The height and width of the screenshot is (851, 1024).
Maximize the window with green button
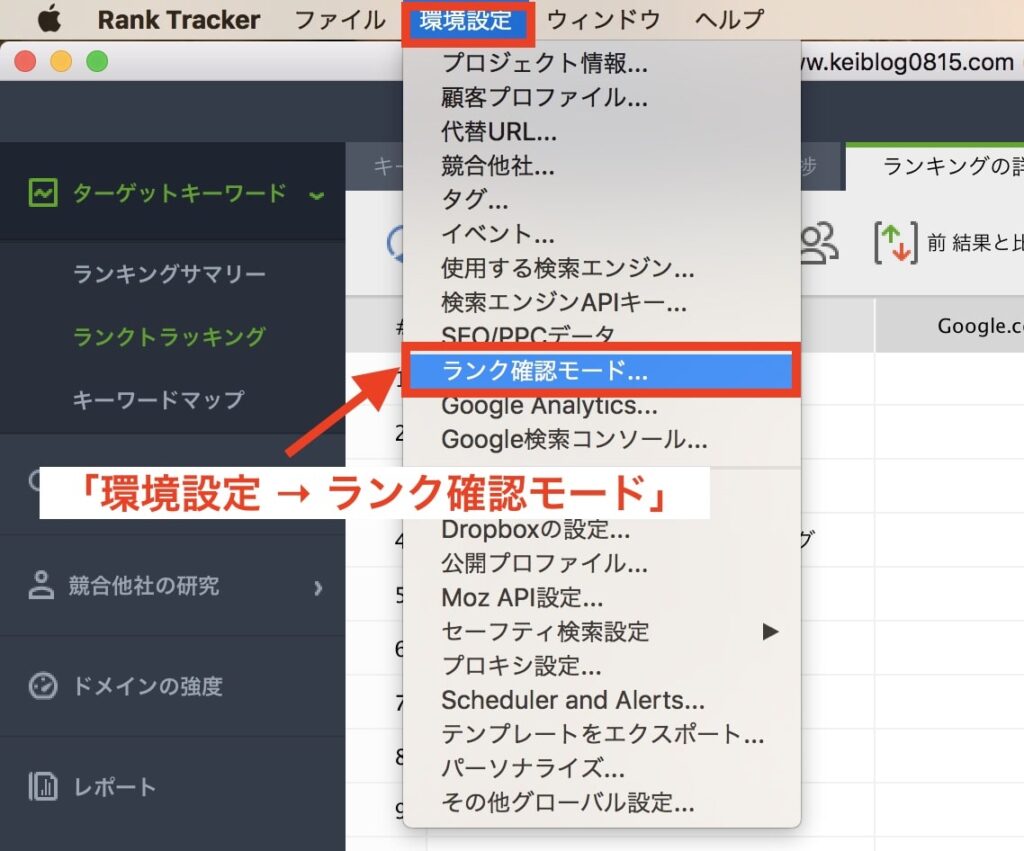[x=97, y=61]
